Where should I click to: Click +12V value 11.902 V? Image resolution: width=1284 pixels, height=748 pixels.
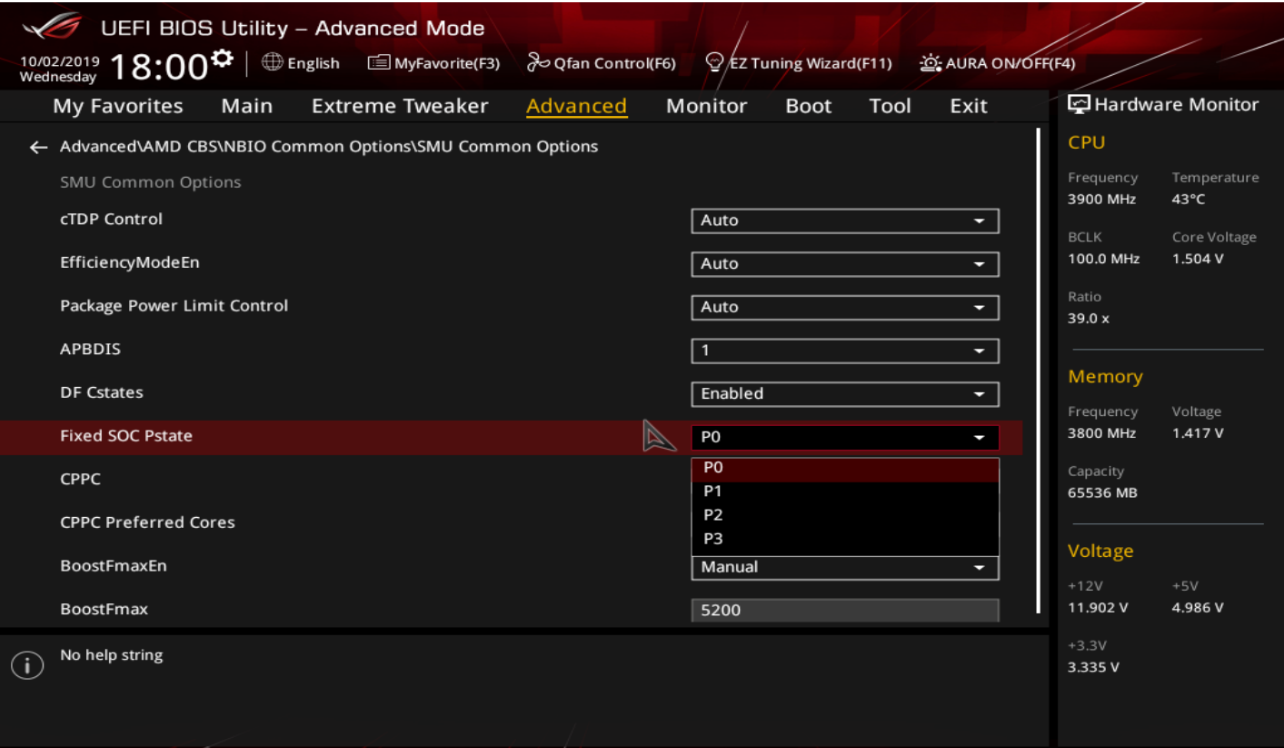click(x=1098, y=607)
